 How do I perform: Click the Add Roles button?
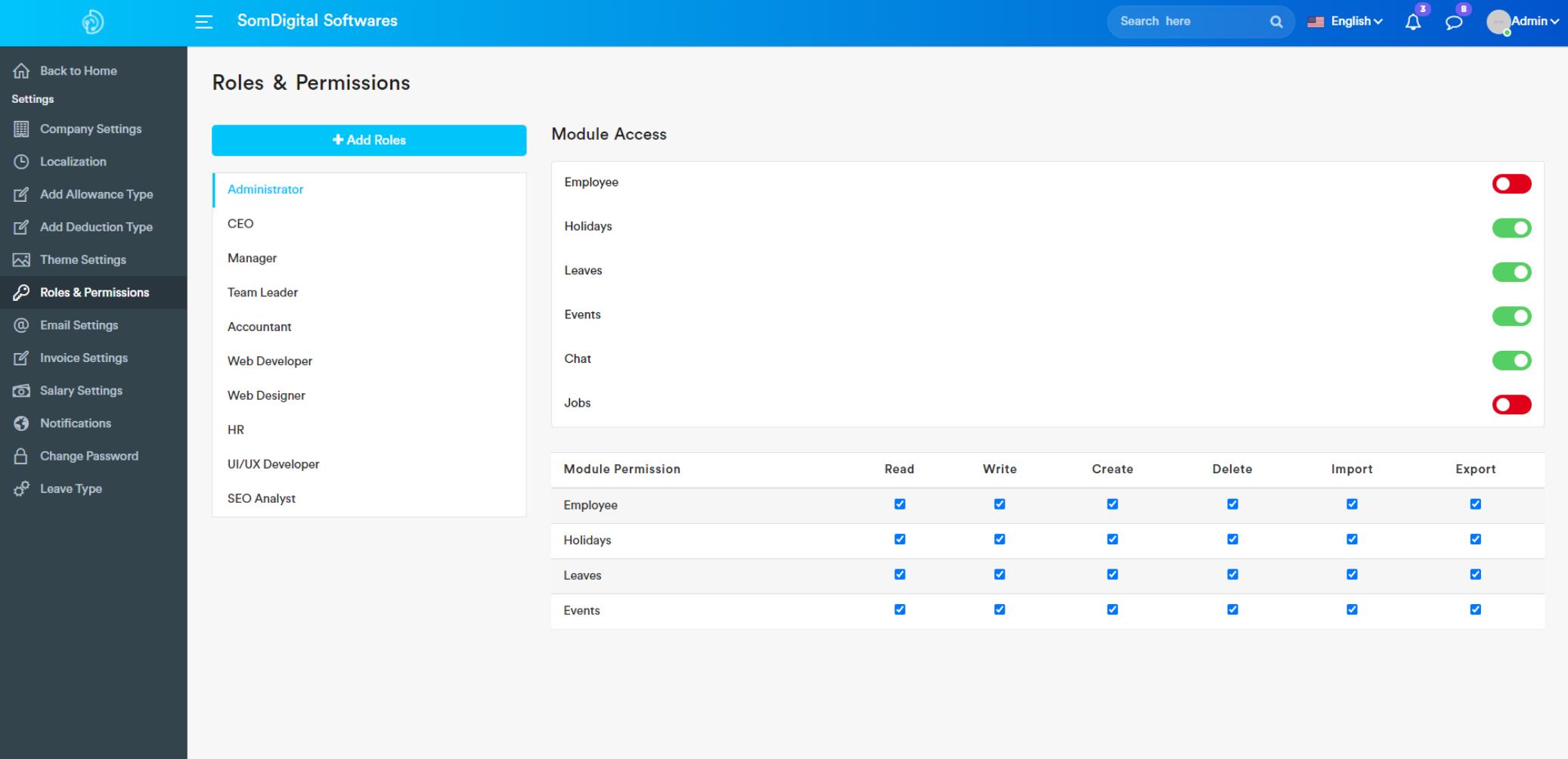pos(369,140)
